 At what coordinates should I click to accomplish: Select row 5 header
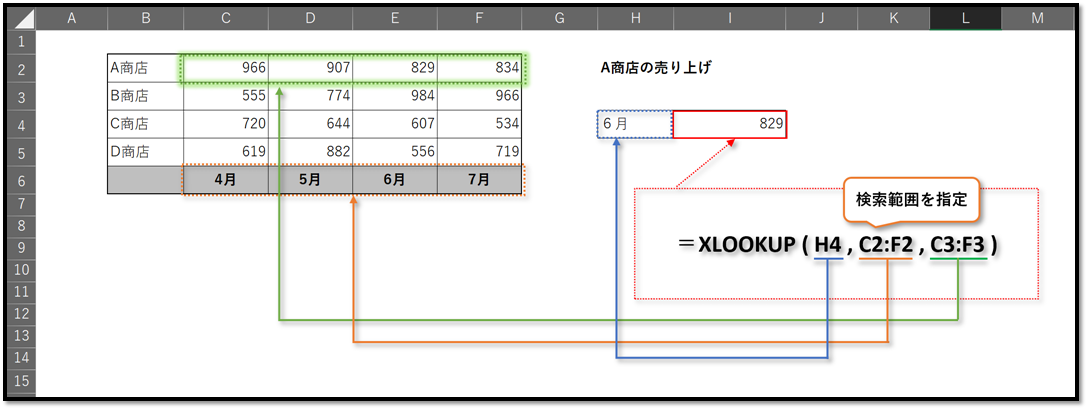tap(21, 153)
